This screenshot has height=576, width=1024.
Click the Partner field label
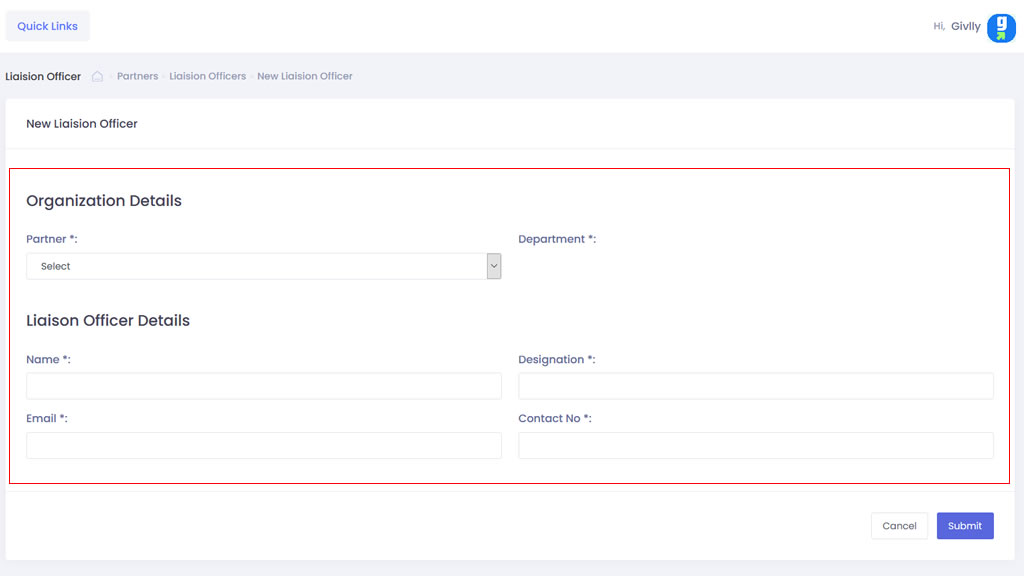tap(51, 239)
